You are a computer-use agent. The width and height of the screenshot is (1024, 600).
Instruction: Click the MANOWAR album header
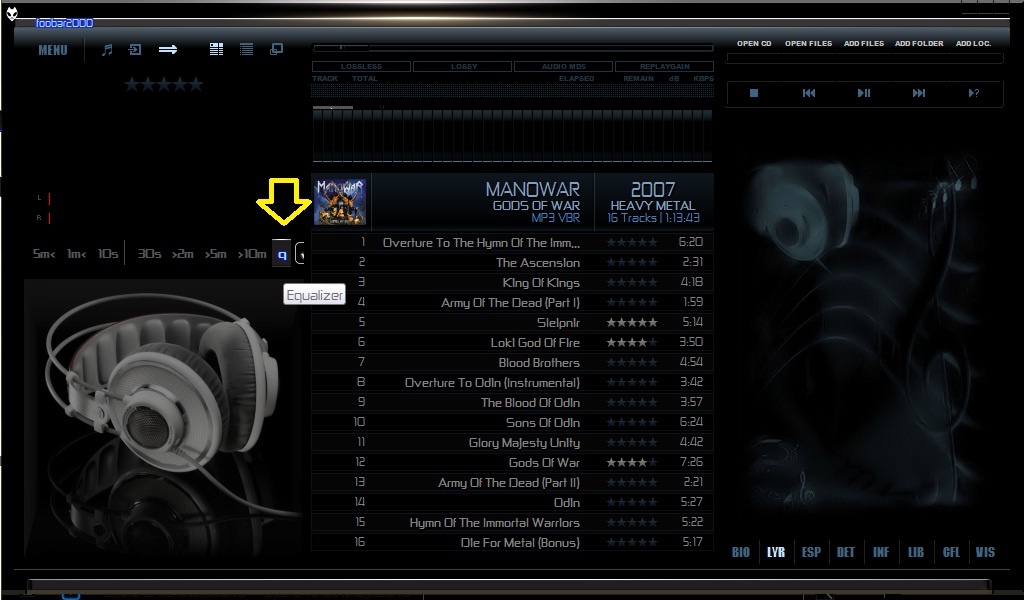pos(513,202)
